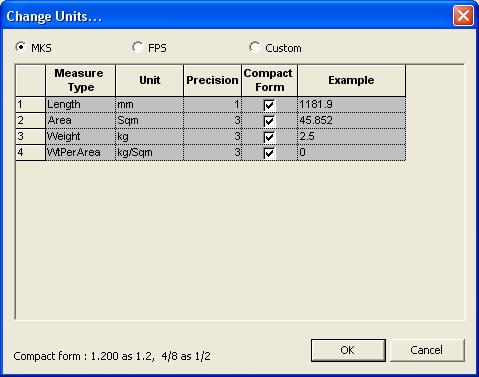Click the example value 2.5
Screen dimensions: 479x377
coord(351,136)
